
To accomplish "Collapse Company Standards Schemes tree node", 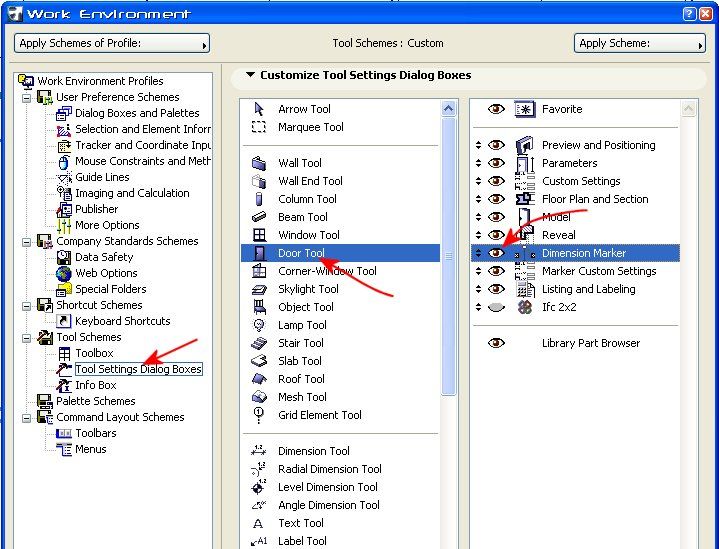I will [x=27, y=241].
